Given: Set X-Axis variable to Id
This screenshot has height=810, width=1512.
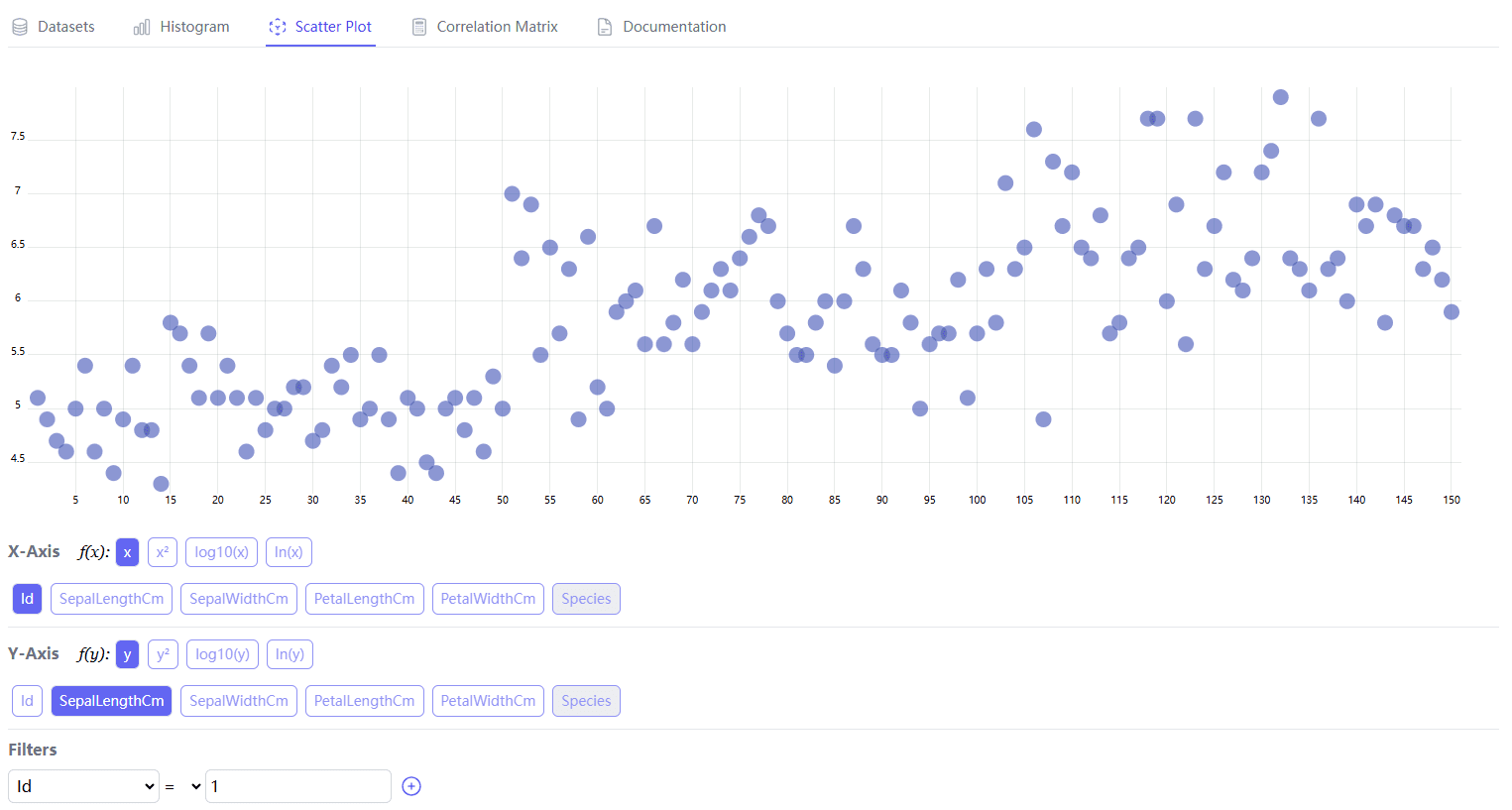Looking at the screenshot, I should pyautogui.click(x=27, y=599).
